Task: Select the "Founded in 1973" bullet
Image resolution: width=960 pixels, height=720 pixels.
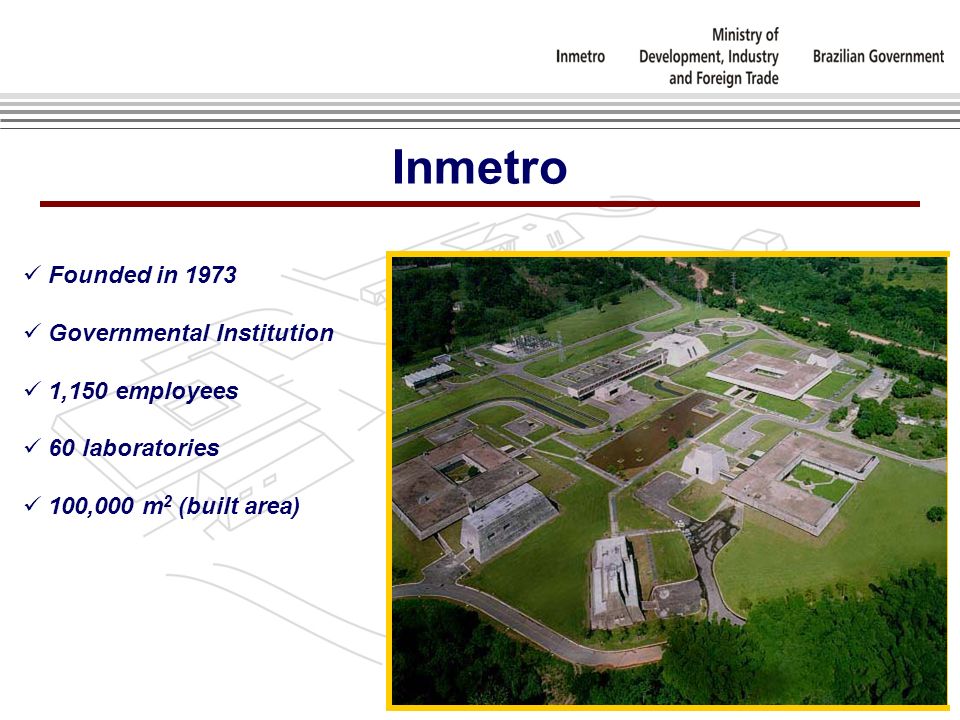Action: point(142,275)
